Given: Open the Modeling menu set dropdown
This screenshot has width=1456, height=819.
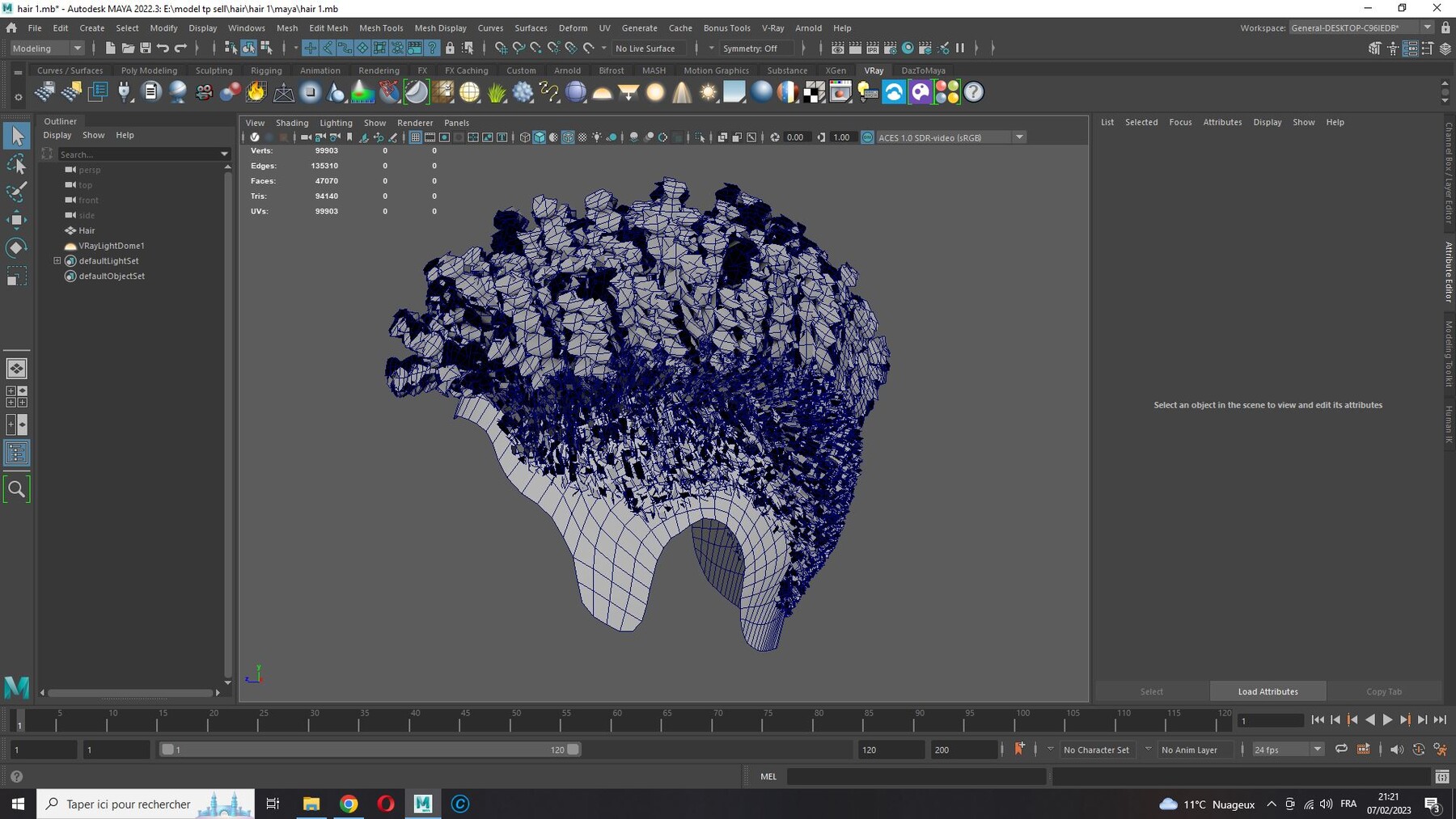Looking at the screenshot, I should click(x=46, y=49).
